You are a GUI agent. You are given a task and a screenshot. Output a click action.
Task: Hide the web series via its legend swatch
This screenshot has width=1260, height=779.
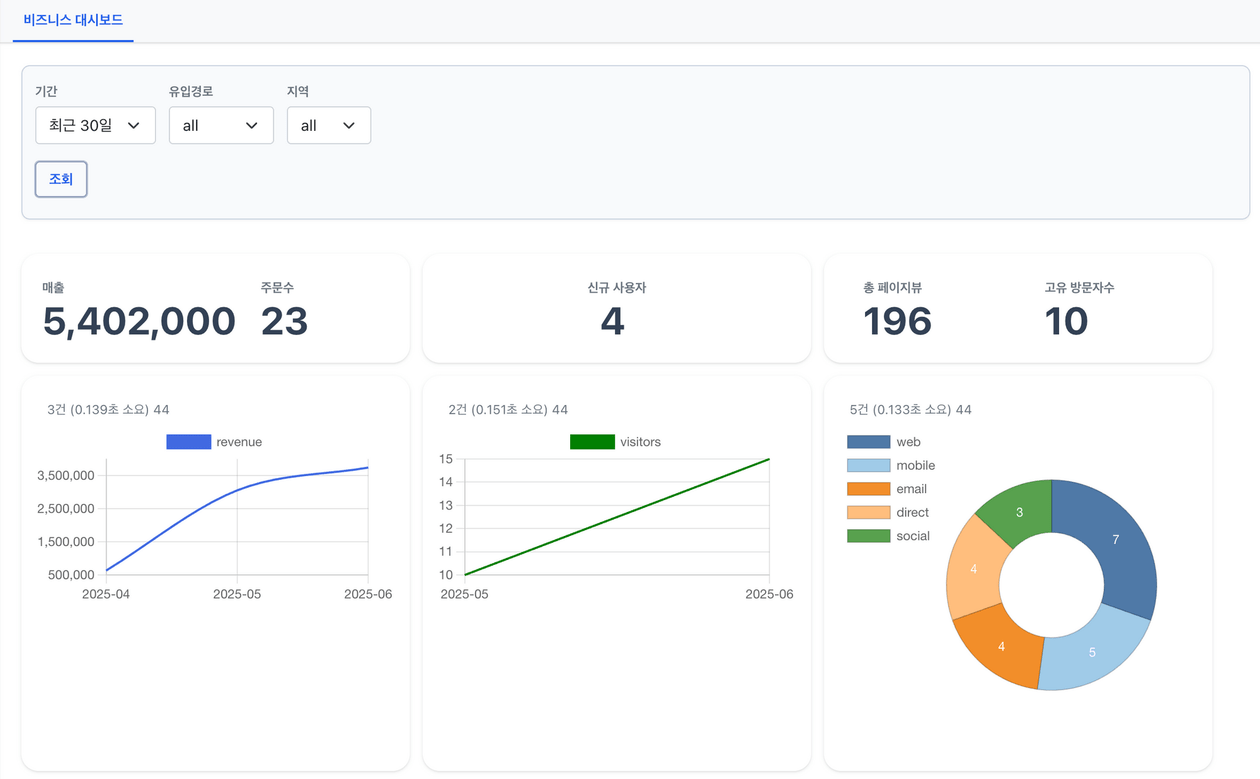pos(868,442)
